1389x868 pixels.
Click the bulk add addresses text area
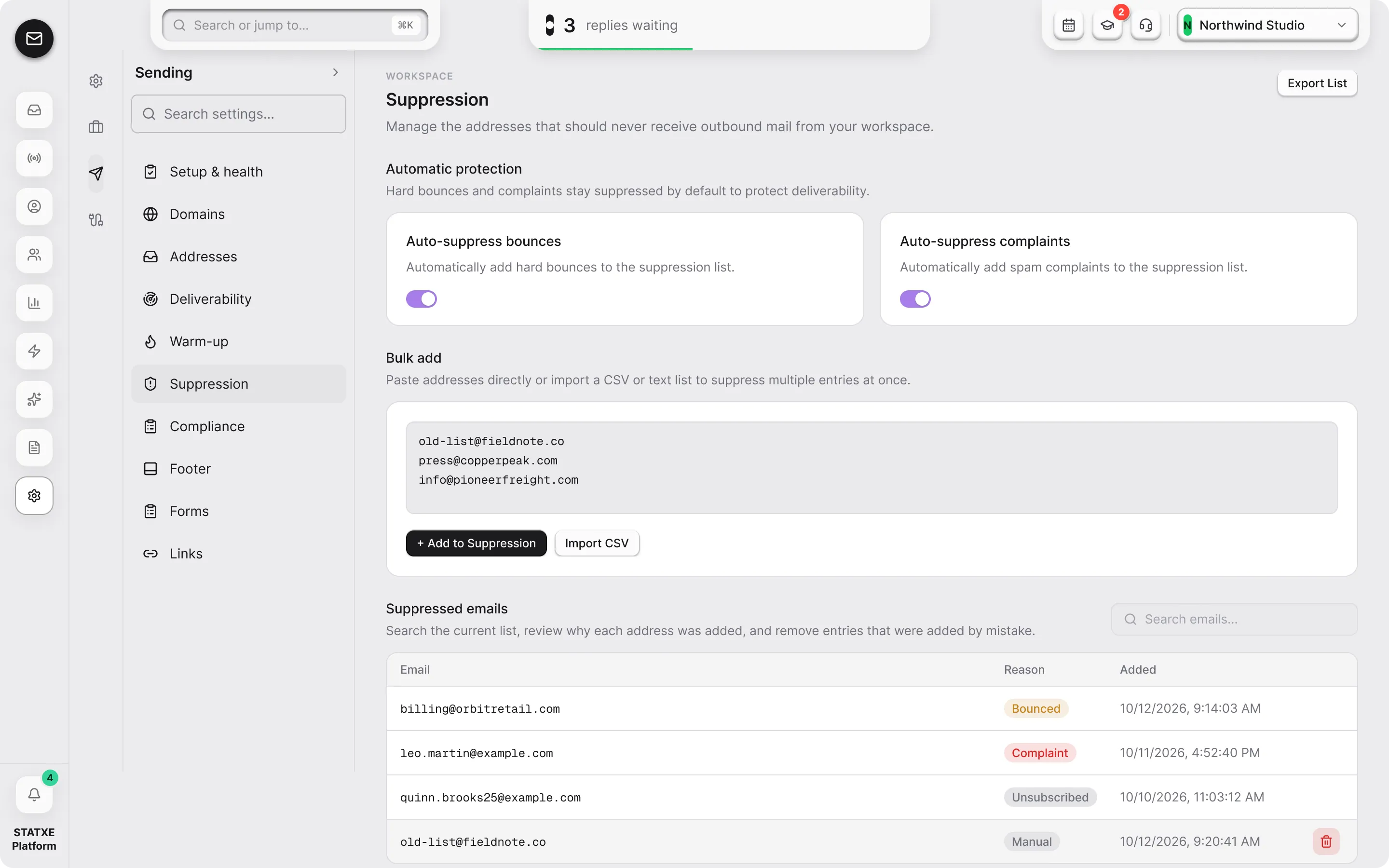point(872,468)
